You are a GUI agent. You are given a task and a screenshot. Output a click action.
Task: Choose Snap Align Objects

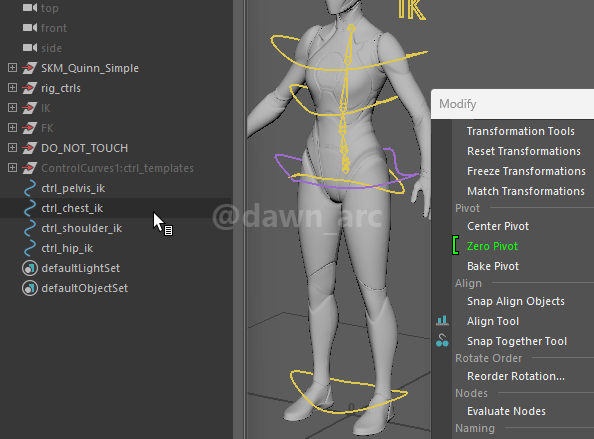tap(516, 301)
